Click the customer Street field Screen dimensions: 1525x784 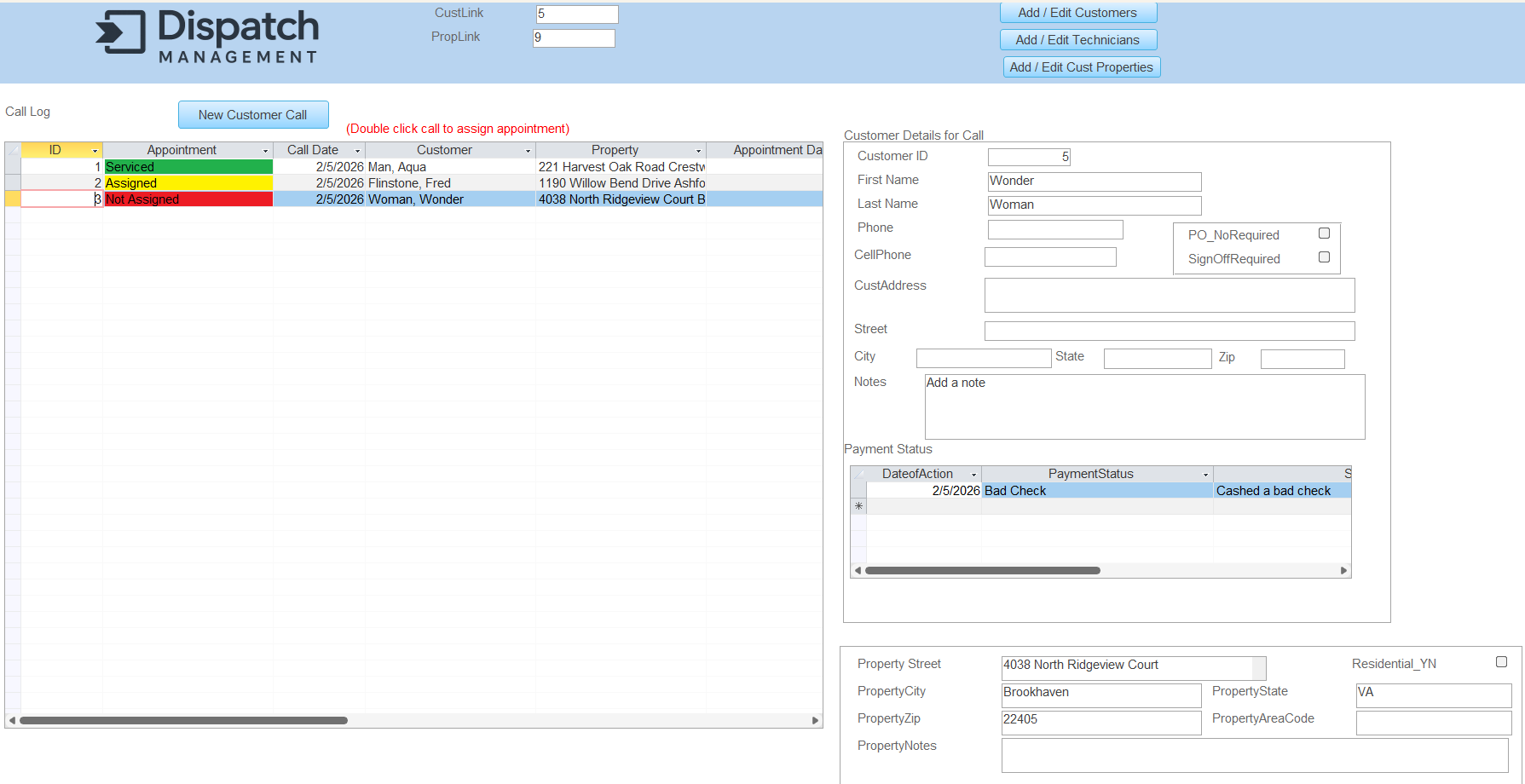[x=1170, y=331]
